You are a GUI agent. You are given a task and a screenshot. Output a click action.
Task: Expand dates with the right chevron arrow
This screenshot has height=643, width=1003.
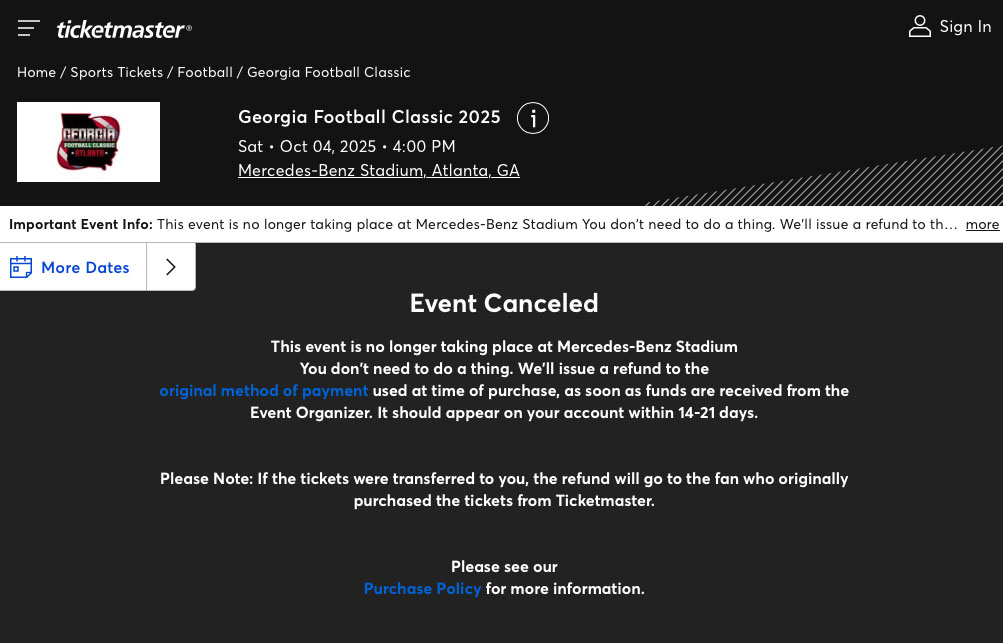coord(171,267)
